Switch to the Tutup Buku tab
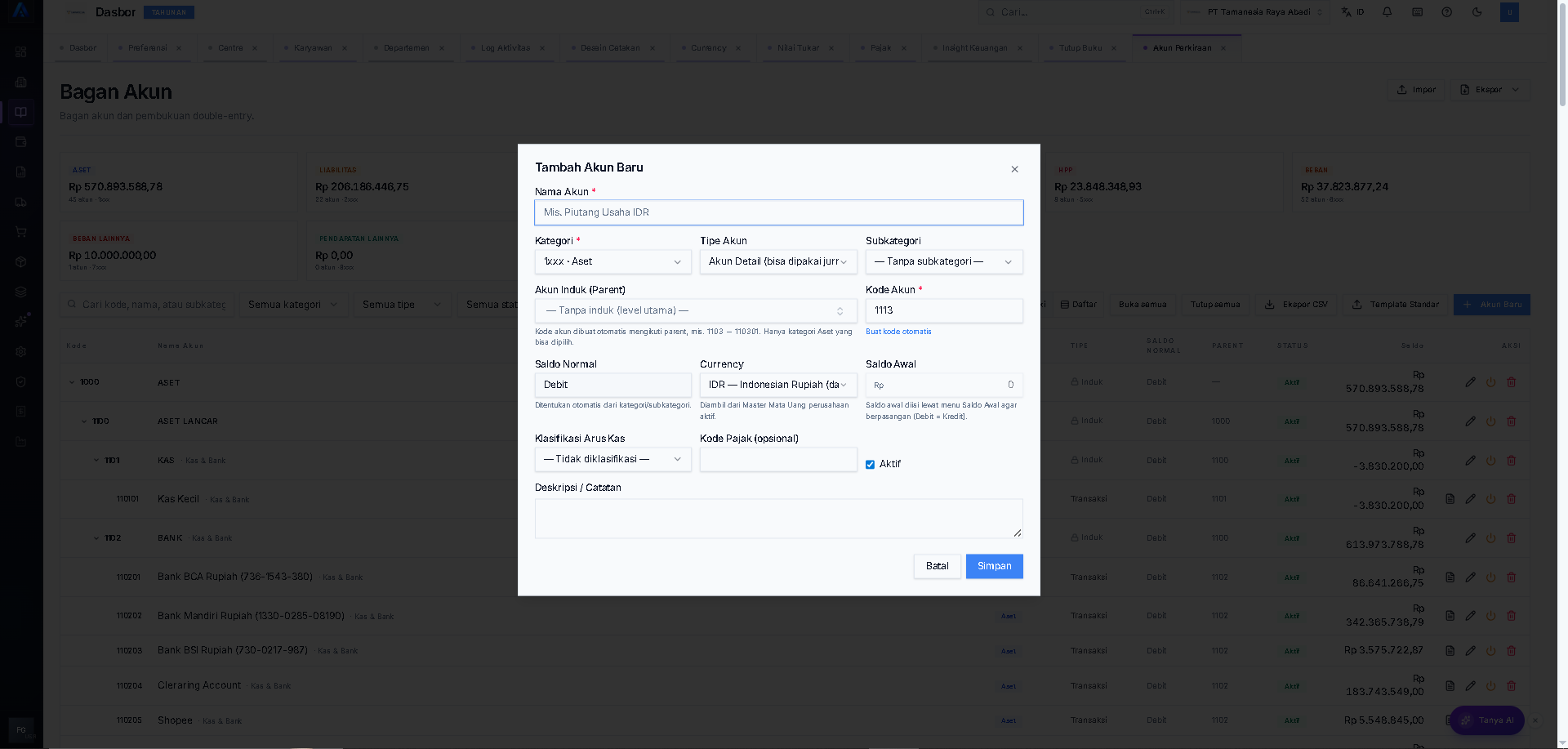Screen dimensions: 1568x749 [x=1080, y=48]
